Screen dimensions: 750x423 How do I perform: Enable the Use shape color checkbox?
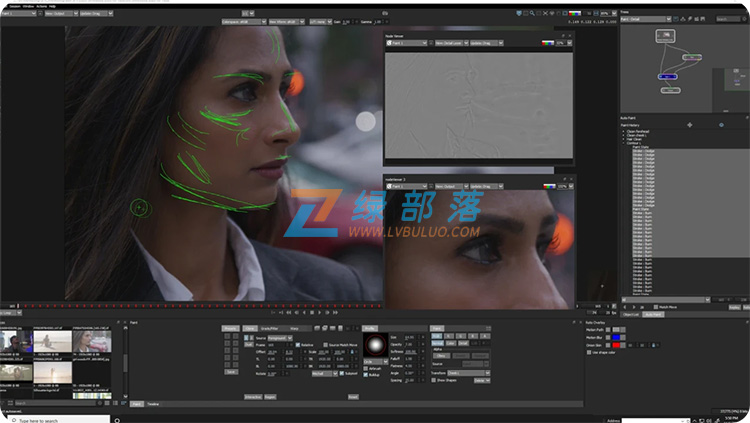click(589, 352)
